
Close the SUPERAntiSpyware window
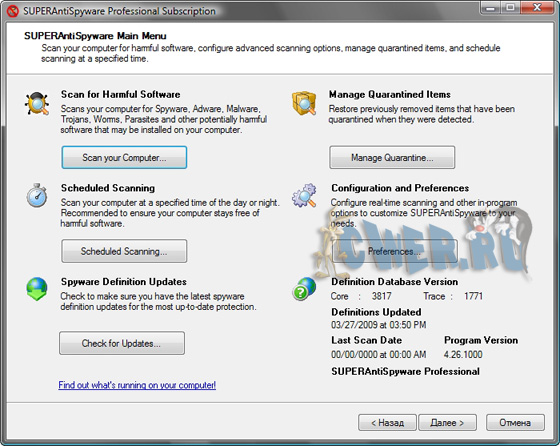click(537, 7)
